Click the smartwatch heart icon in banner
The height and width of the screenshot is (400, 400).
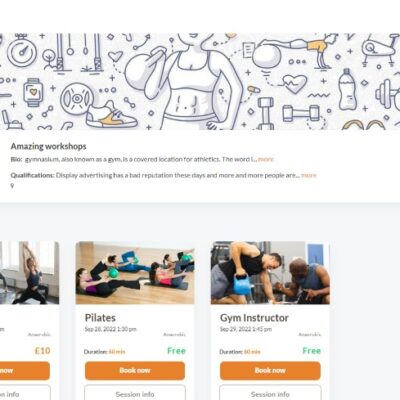33,92
